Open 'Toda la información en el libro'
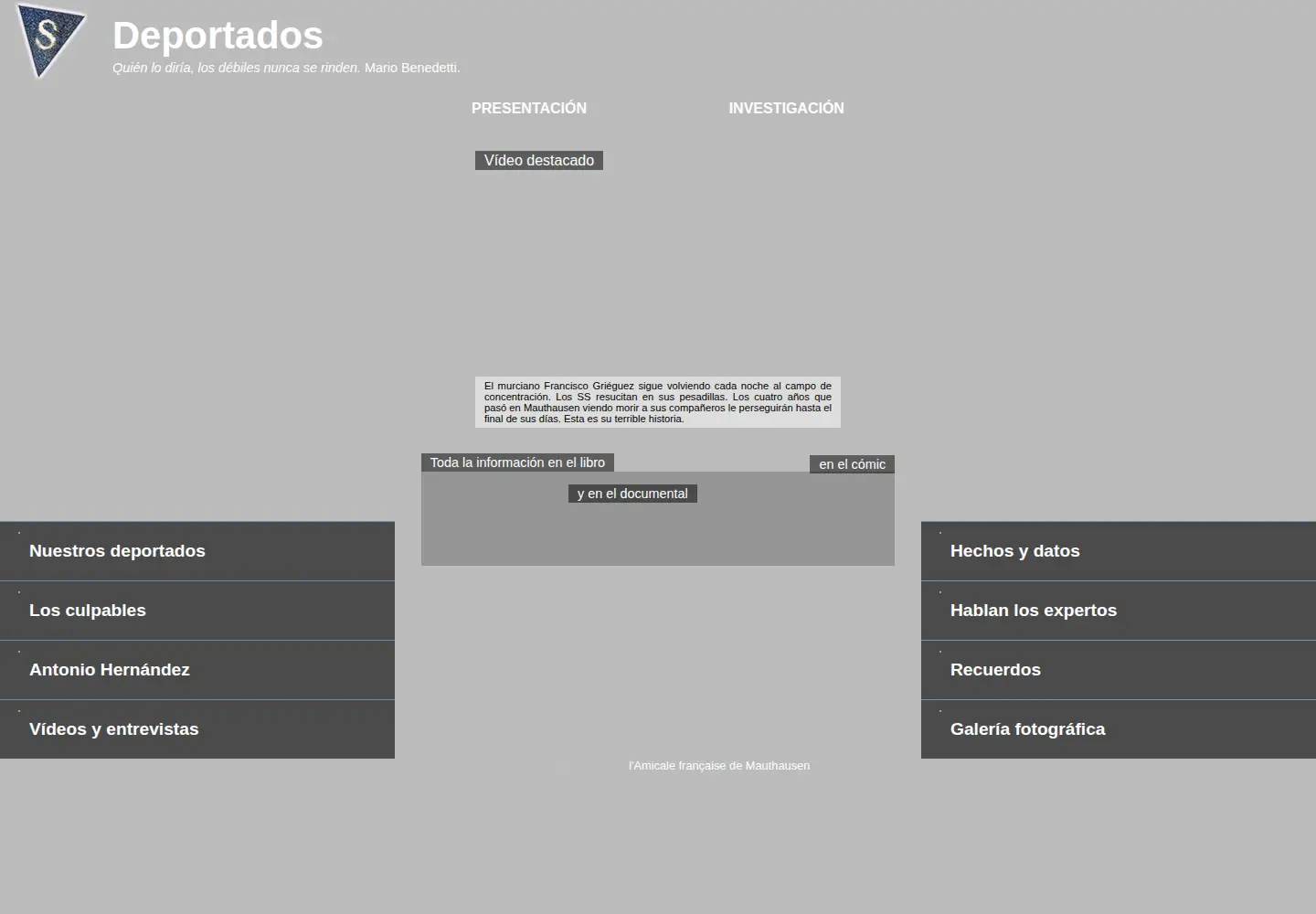 [x=517, y=462]
